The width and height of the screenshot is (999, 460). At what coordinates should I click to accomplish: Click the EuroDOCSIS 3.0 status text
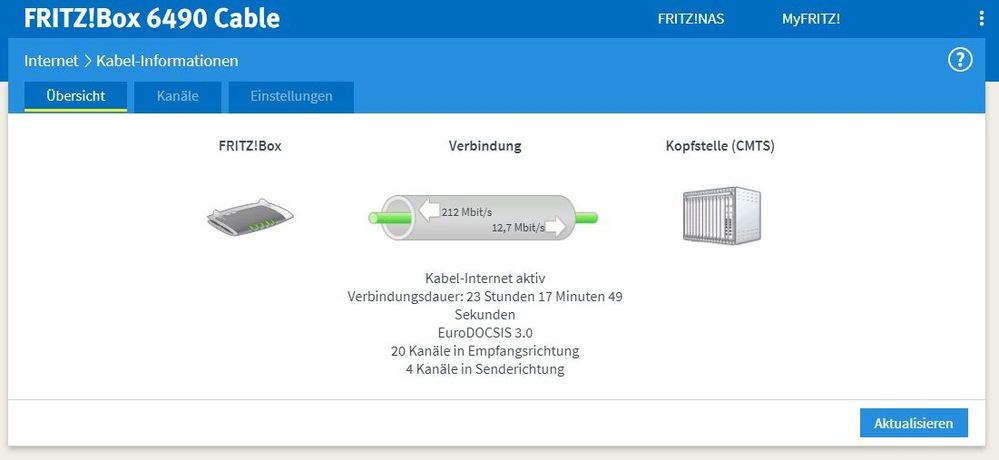(x=485, y=332)
